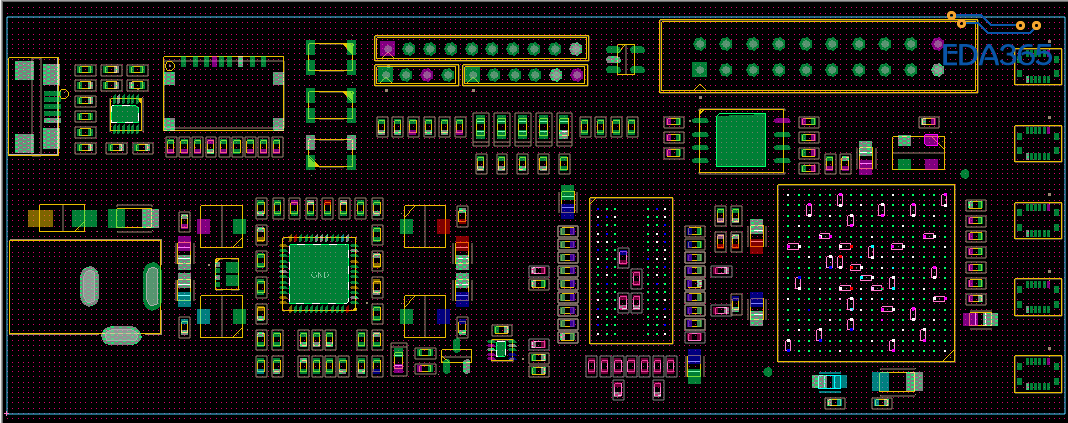
Task: Click the green fiducial above the large BGA corner
Action: coord(964,174)
